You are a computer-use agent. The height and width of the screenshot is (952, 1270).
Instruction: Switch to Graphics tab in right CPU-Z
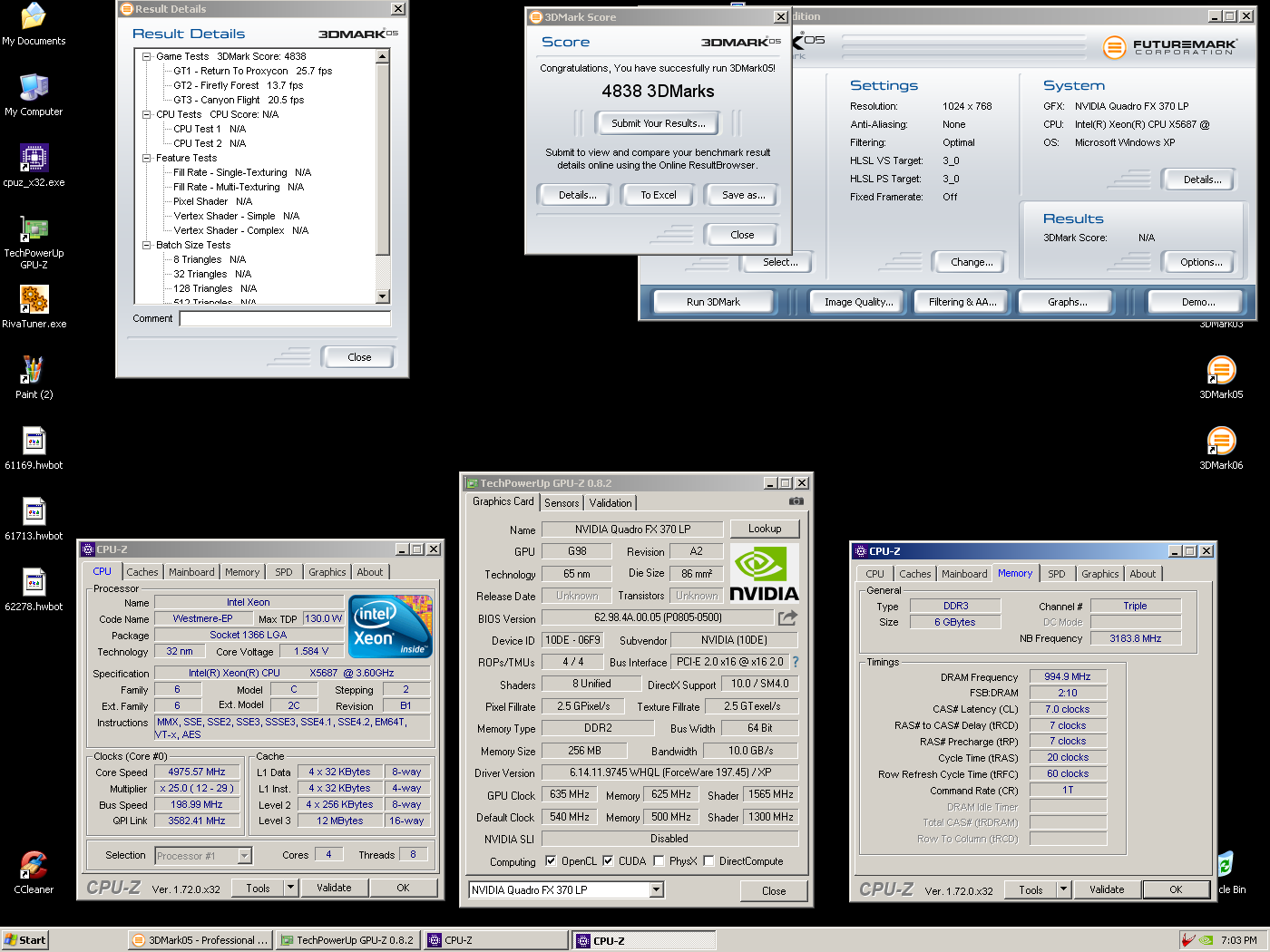(x=1099, y=574)
